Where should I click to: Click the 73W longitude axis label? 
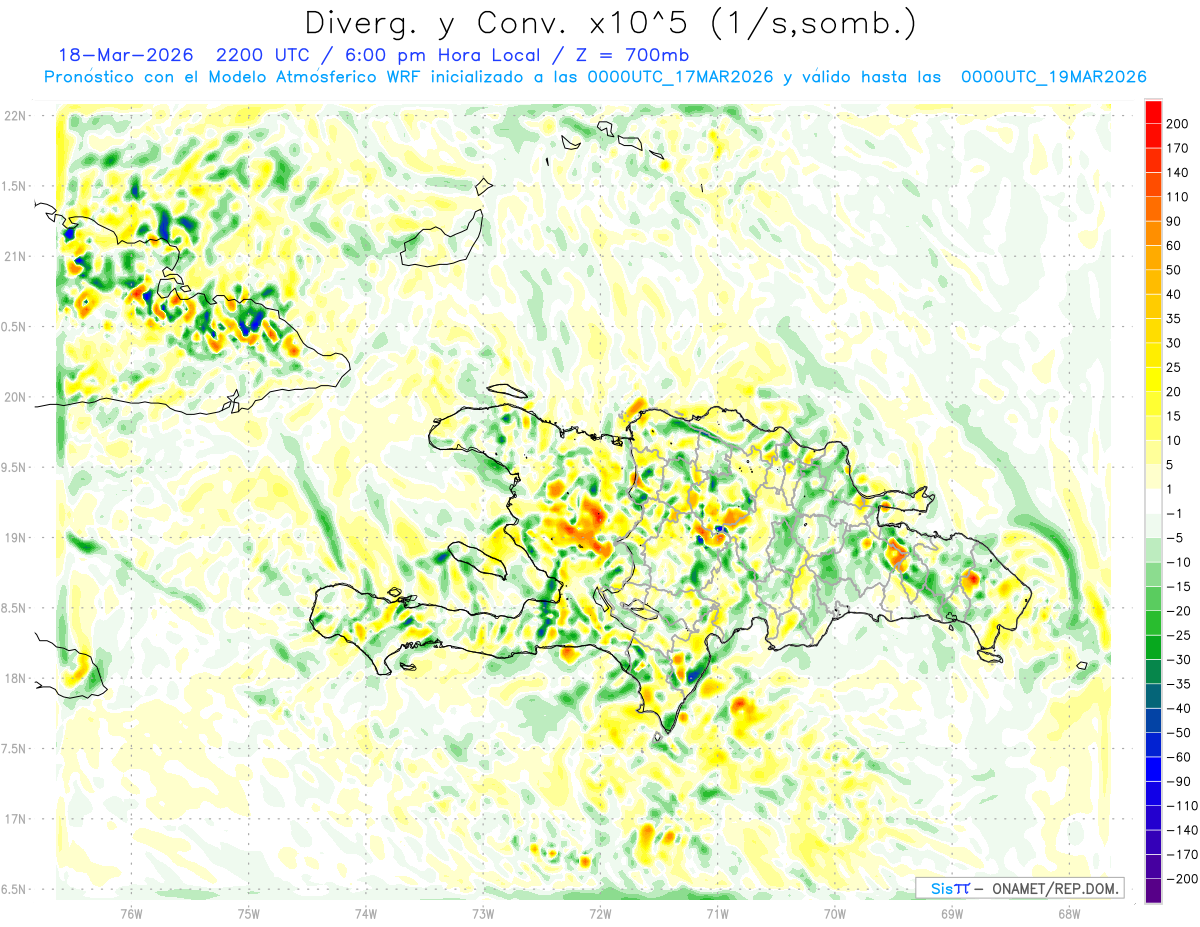(x=483, y=913)
